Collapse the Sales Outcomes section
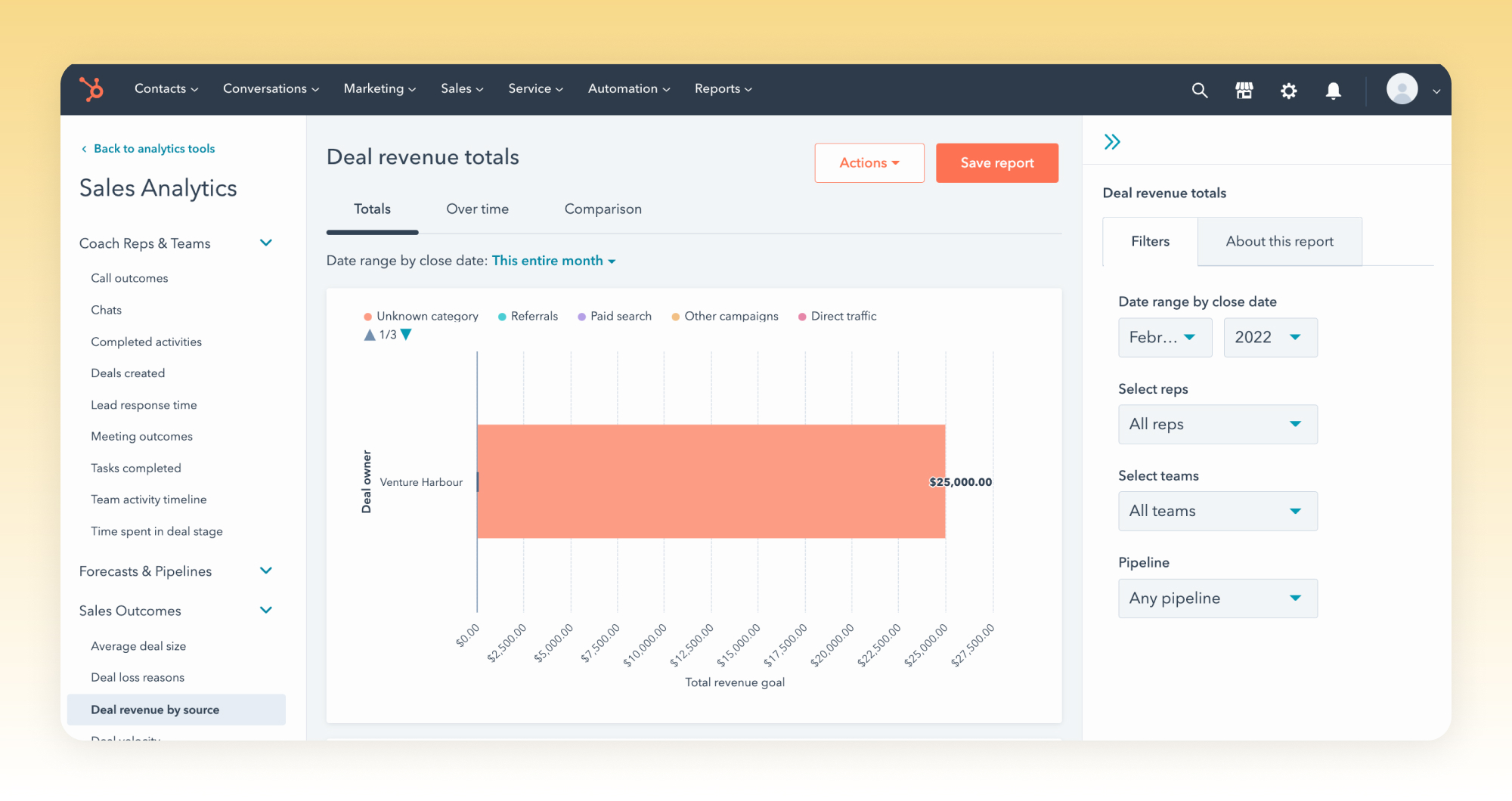The width and height of the screenshot is (1512, 801). 266,610
